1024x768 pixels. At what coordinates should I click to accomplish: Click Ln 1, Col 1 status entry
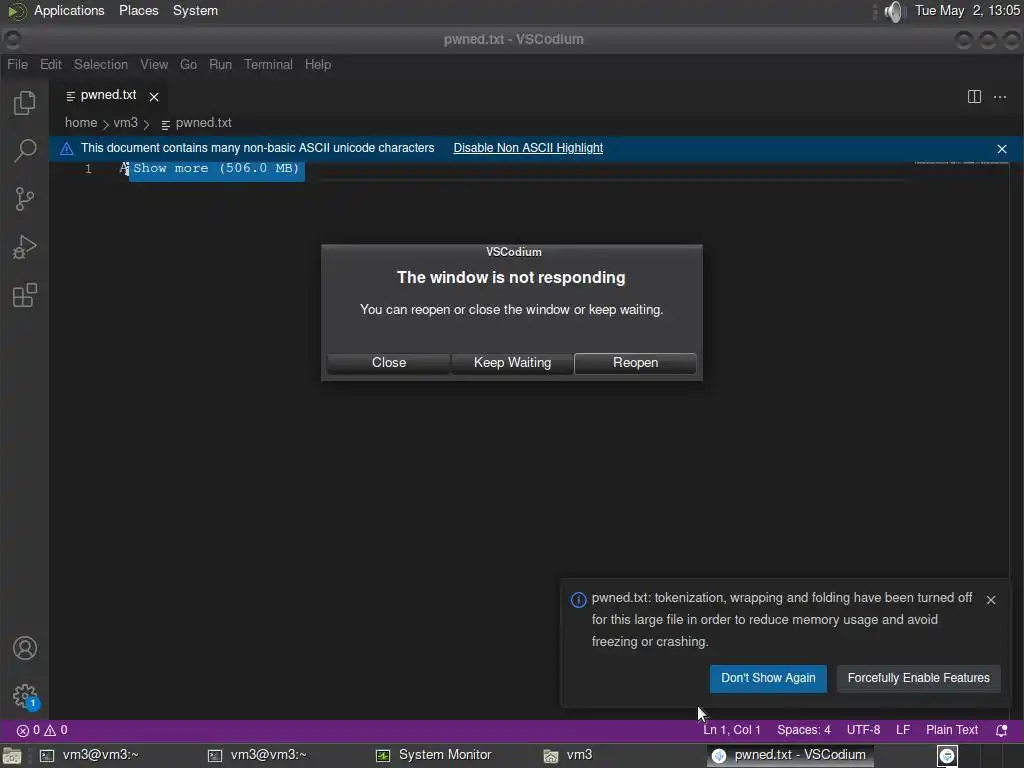[731, 730]
